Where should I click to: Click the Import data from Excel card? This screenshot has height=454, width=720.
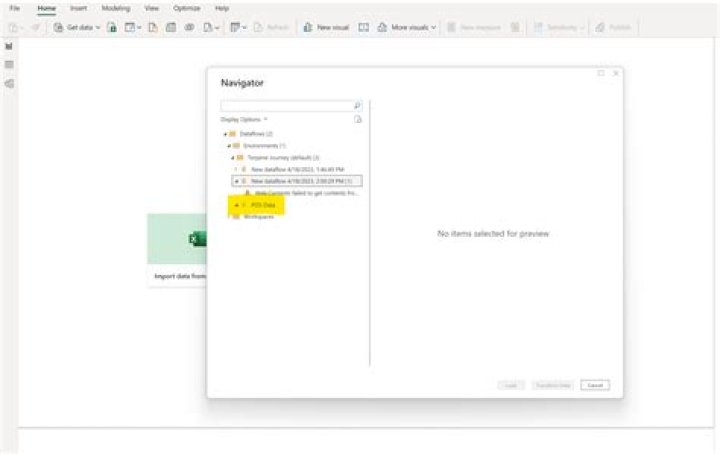[x=177, y=250]
